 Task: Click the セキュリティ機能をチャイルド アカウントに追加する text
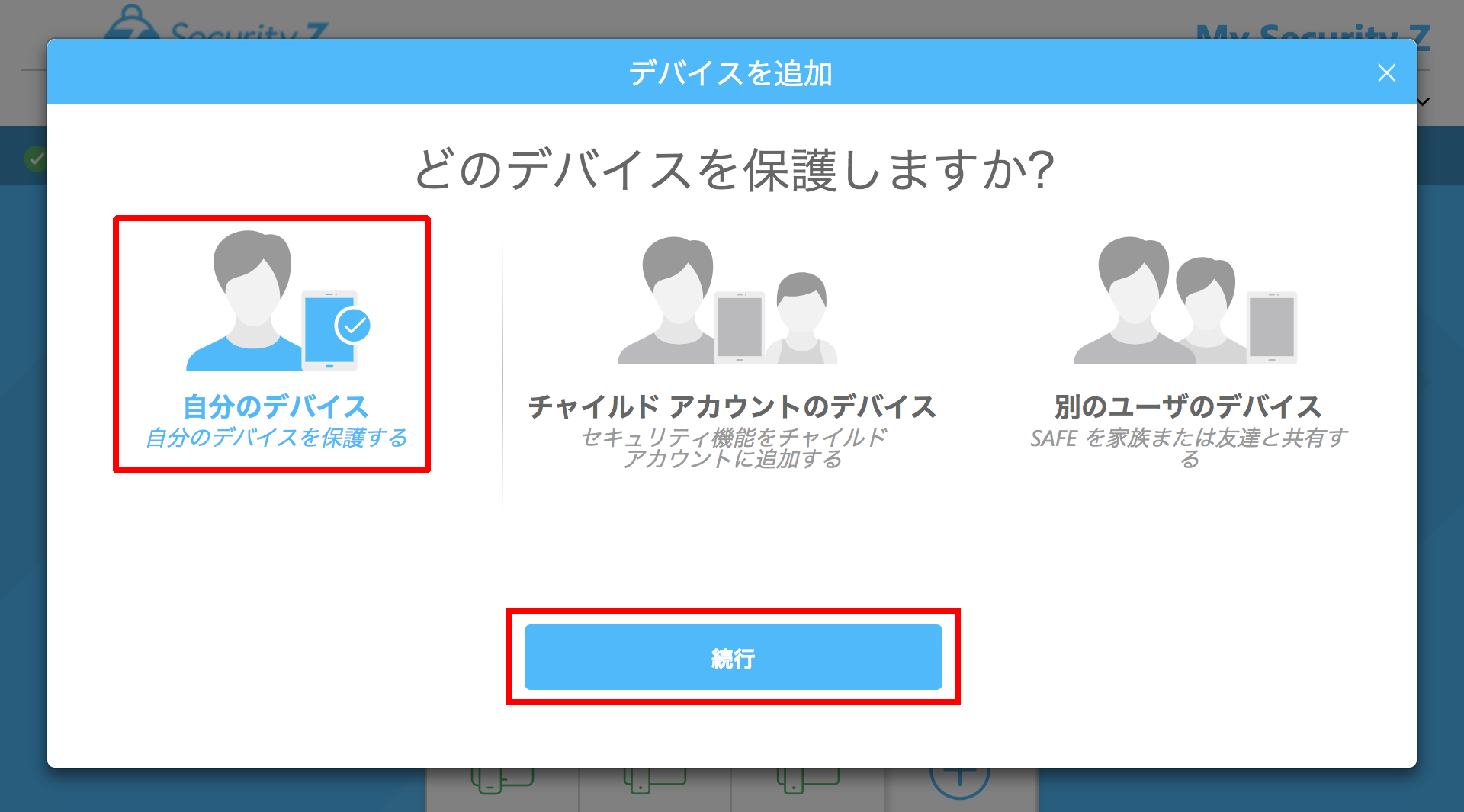(734, 448)
